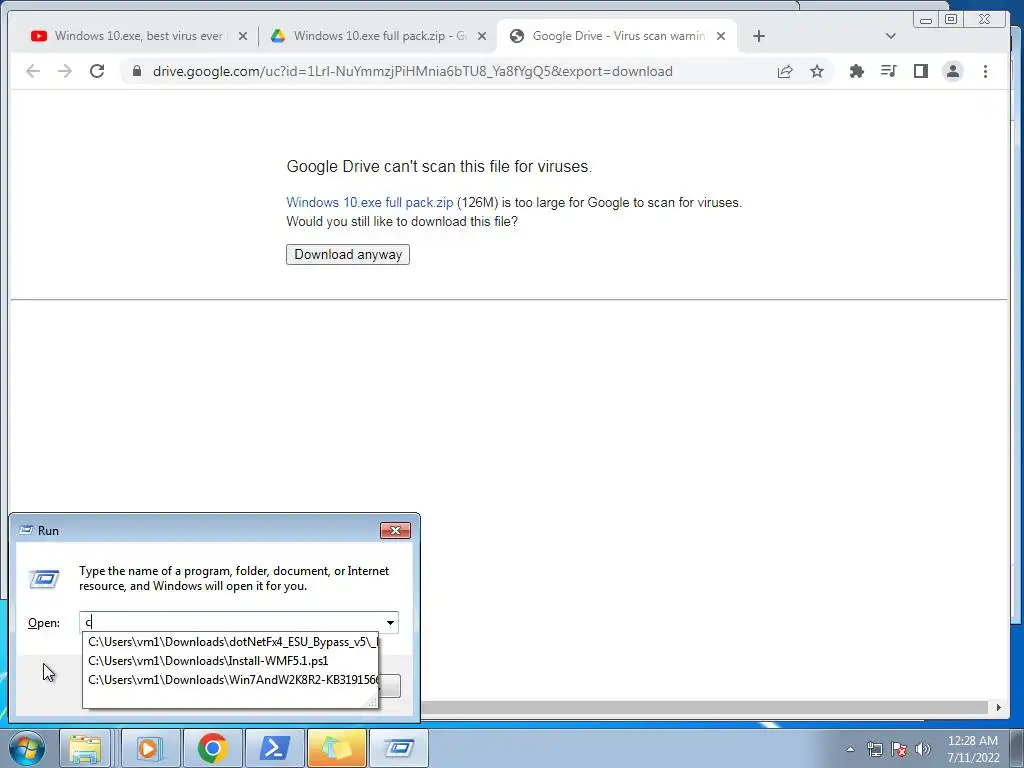
Task: Close the YouTube tab
Action: pyautogui.click(x=243, y=36)
